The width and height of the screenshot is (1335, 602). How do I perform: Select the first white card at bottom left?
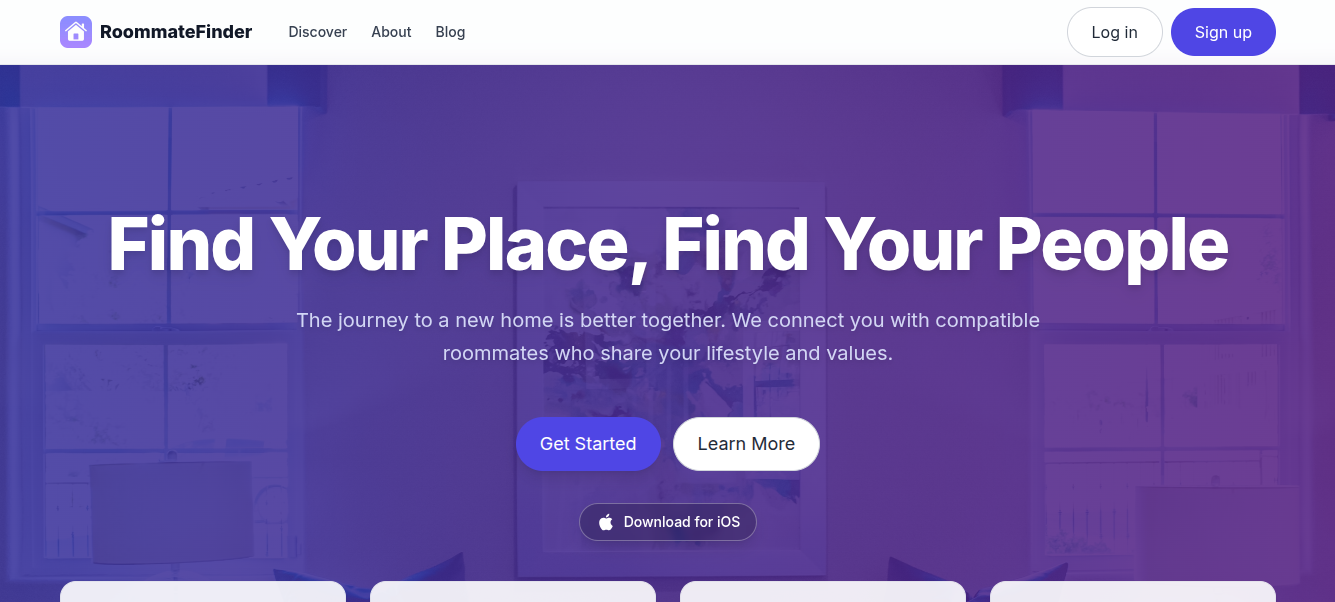tap(203, 592)
